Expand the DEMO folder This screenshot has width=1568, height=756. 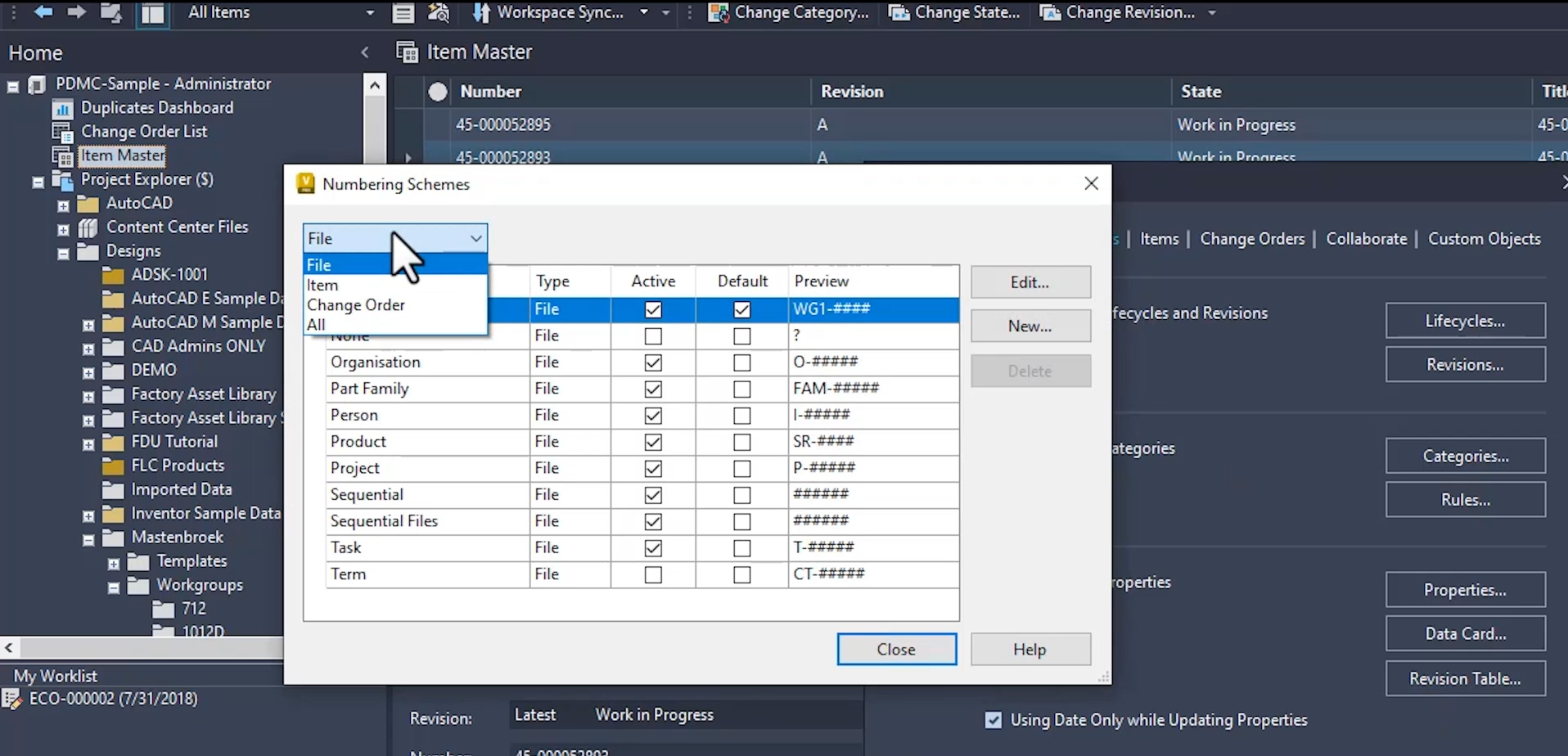[88, 372]
